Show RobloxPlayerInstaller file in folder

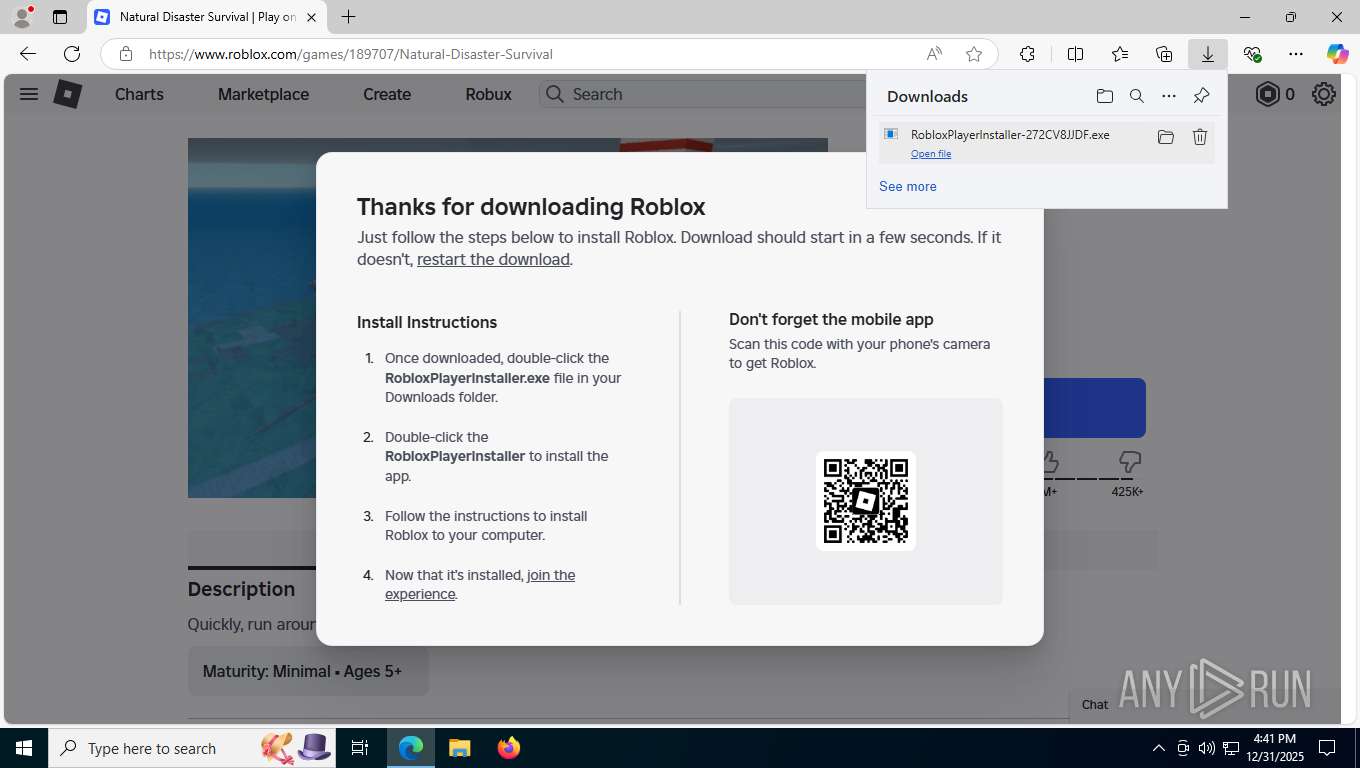1165,137
